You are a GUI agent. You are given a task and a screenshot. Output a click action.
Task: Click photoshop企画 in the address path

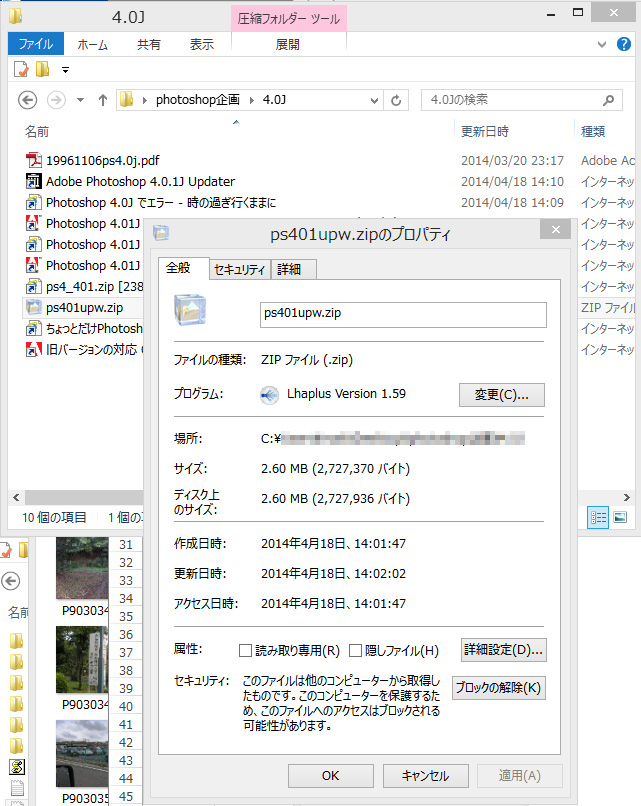tap(198, 100)
